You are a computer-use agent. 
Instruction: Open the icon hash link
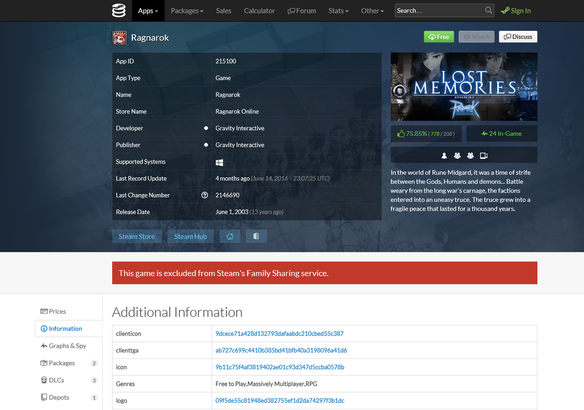click(x=280, y=367)
